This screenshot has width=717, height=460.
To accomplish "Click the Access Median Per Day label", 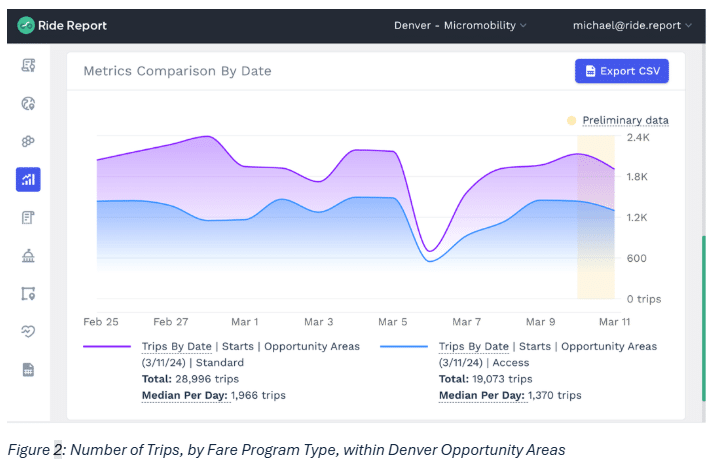I will (x=481, y=395).
